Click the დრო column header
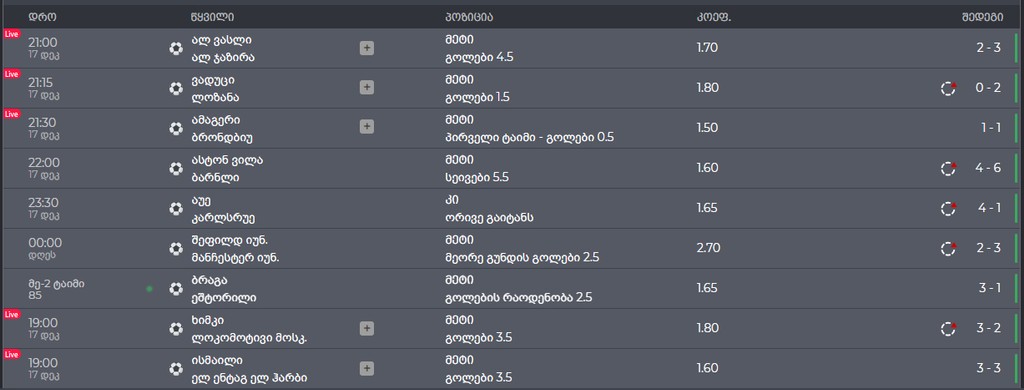The height and width of the screenshot is (390, 1024). point(42,17)
